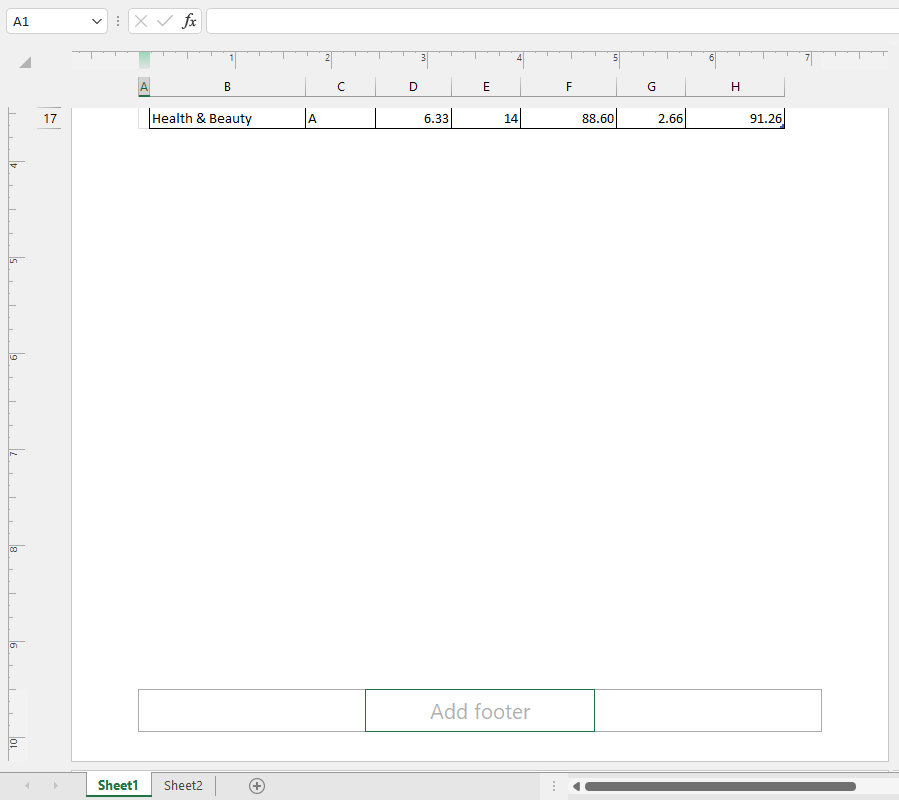Image resolution: width=899 pixels, height=800 pixels.
Task: Click the previous sheet navigation arrow
Action: click(x=26, y=786)
